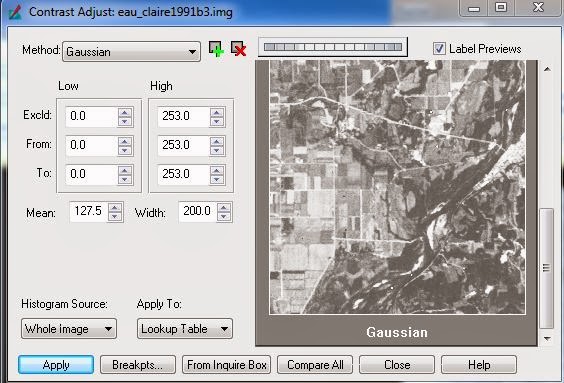Click the Compare All button
This screenshot has width=564, height=383.
pos(315,365)
